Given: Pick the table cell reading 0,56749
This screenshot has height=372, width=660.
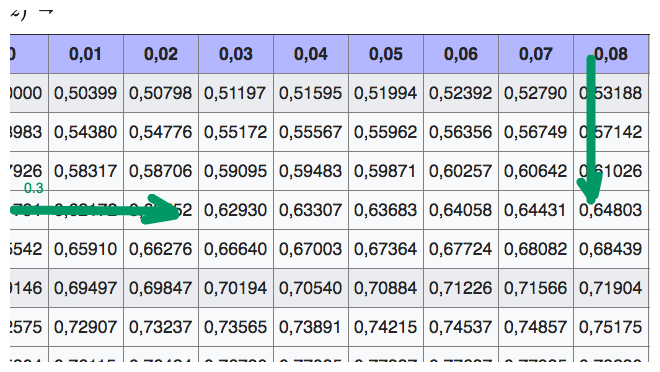Looking at the screenshot, I should (x=535, y=132).
